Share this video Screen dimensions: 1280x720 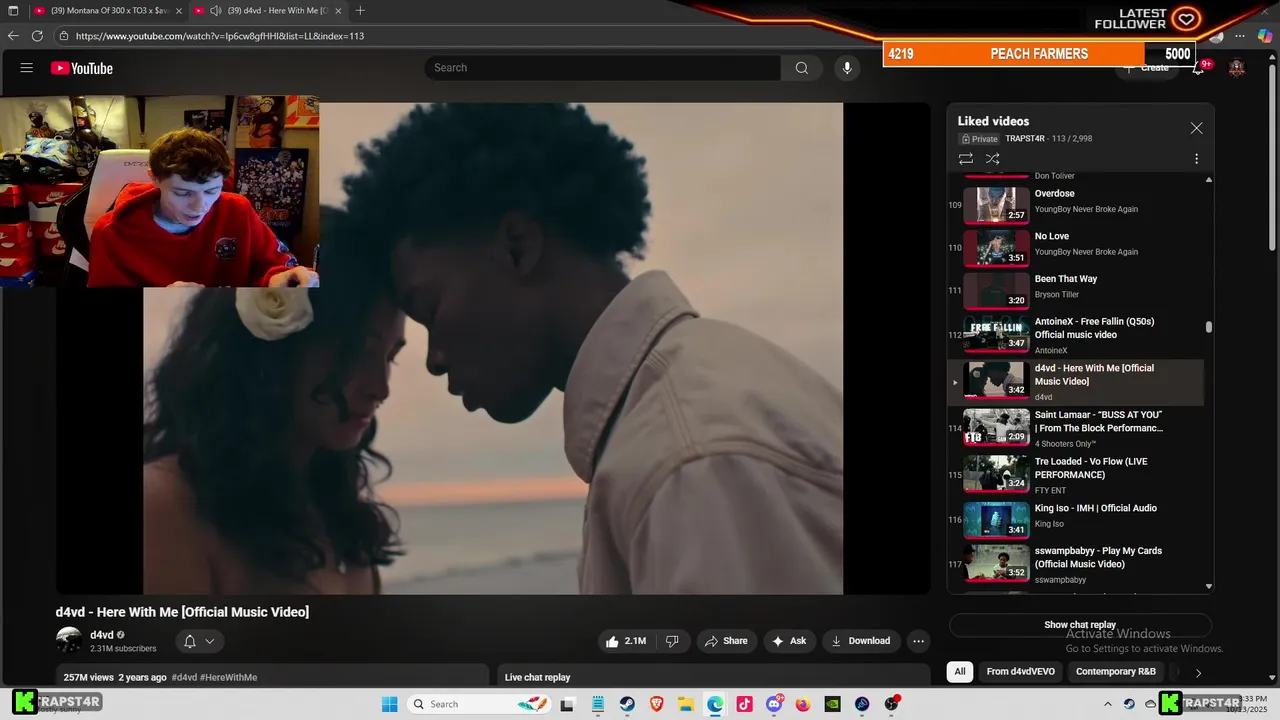(726, 641)
